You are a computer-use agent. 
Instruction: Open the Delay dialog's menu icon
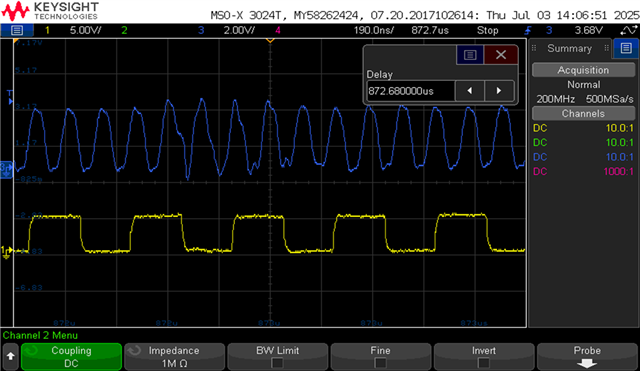(x=470, y=55)
